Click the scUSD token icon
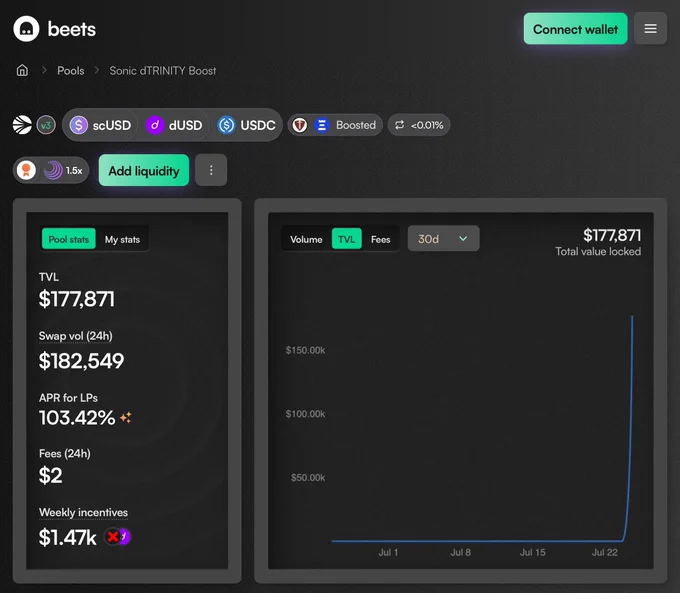Screen dimensions: 680x593 [79, 125]
